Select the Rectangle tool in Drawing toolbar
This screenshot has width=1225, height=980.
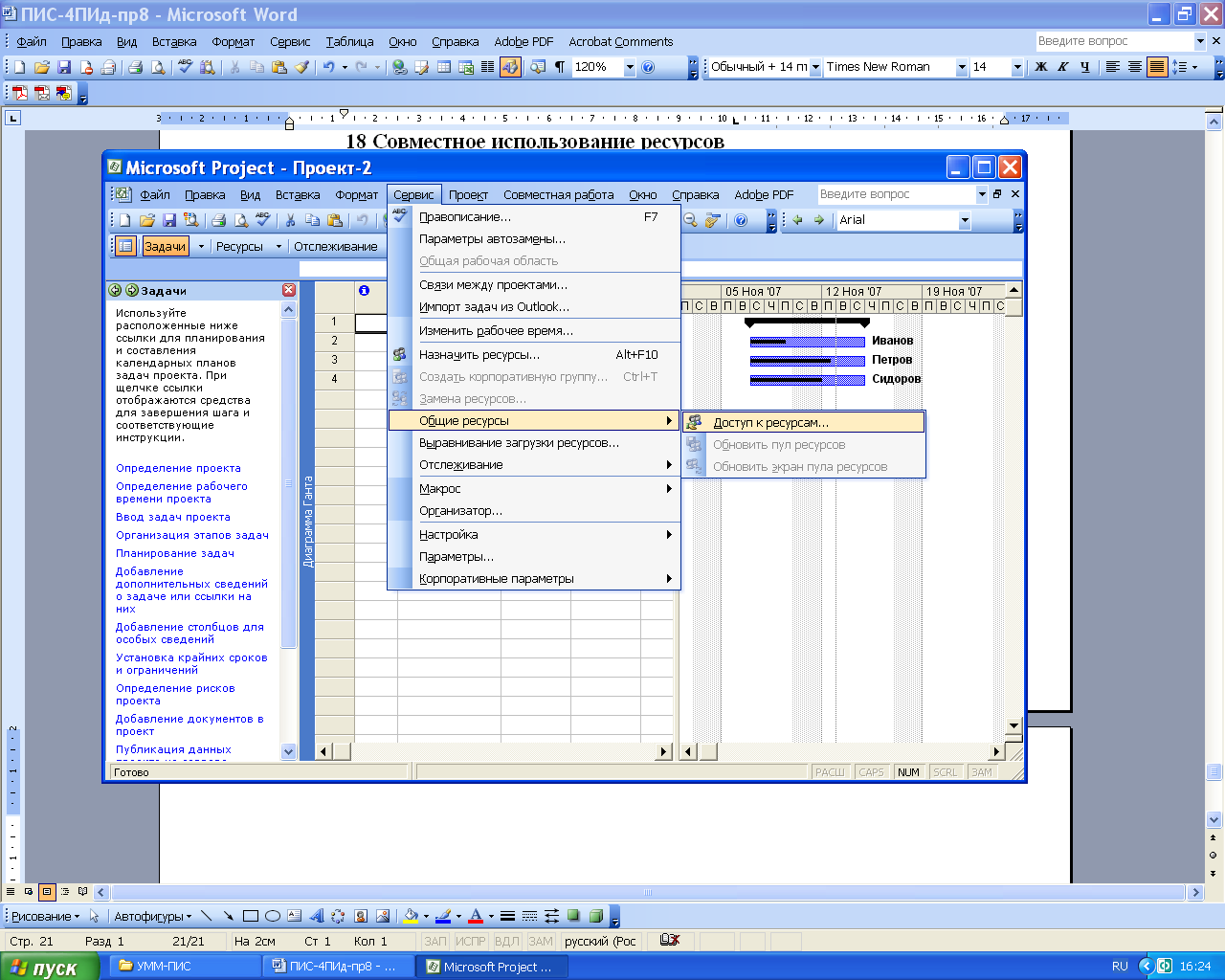(251, 916)
